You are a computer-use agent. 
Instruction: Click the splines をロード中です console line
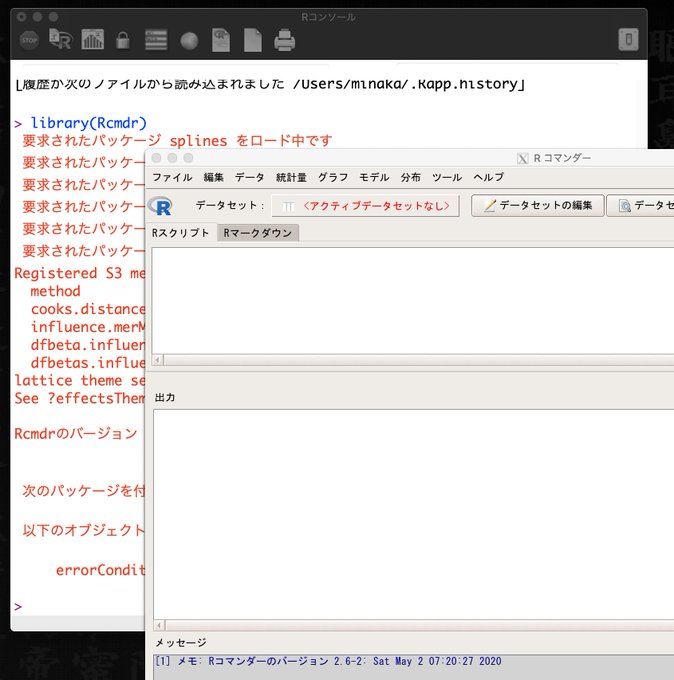click(x=177, y=141)
